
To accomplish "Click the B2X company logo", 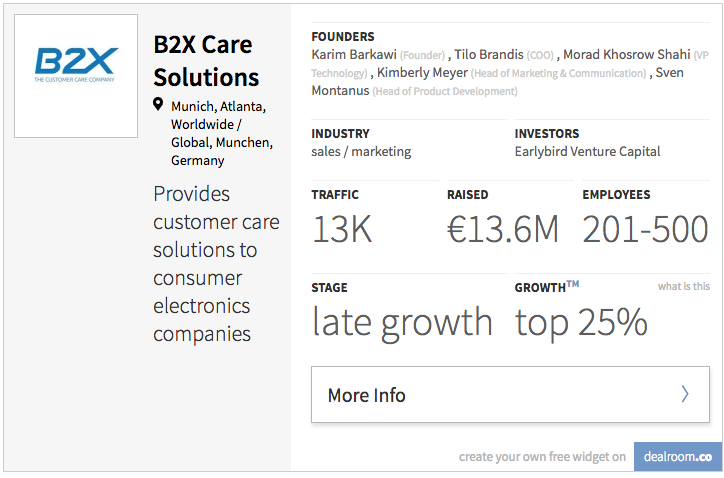I will [x=76, y=76].
